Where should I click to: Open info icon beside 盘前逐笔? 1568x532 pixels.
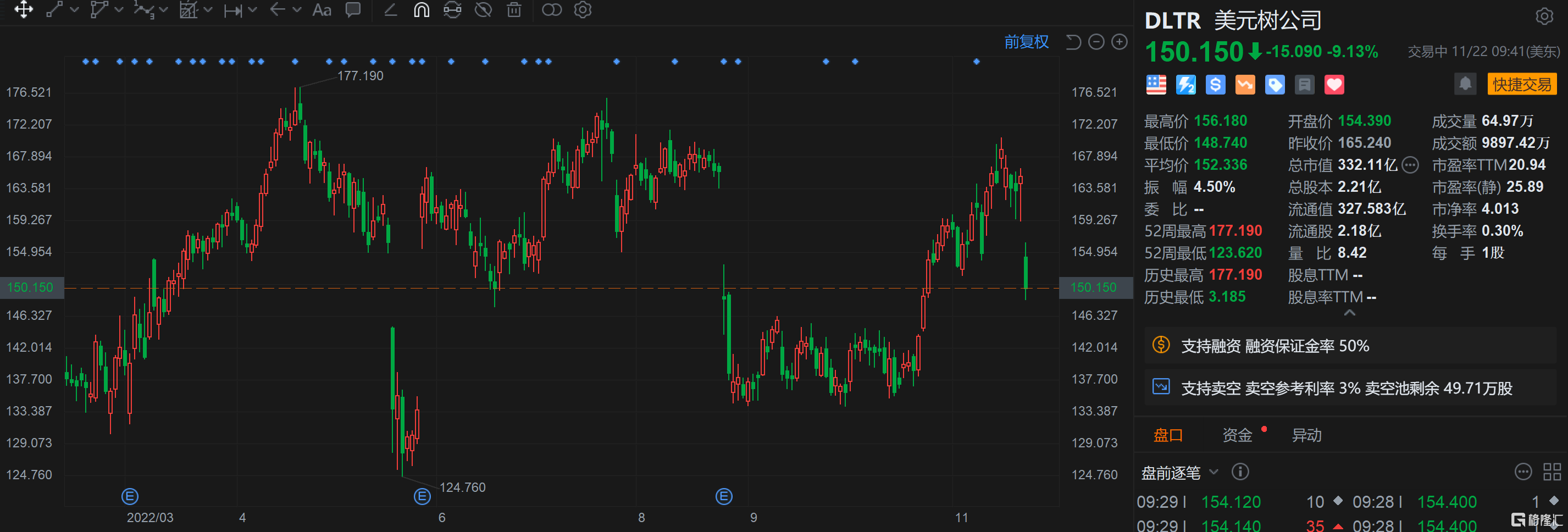(1240, 472)
